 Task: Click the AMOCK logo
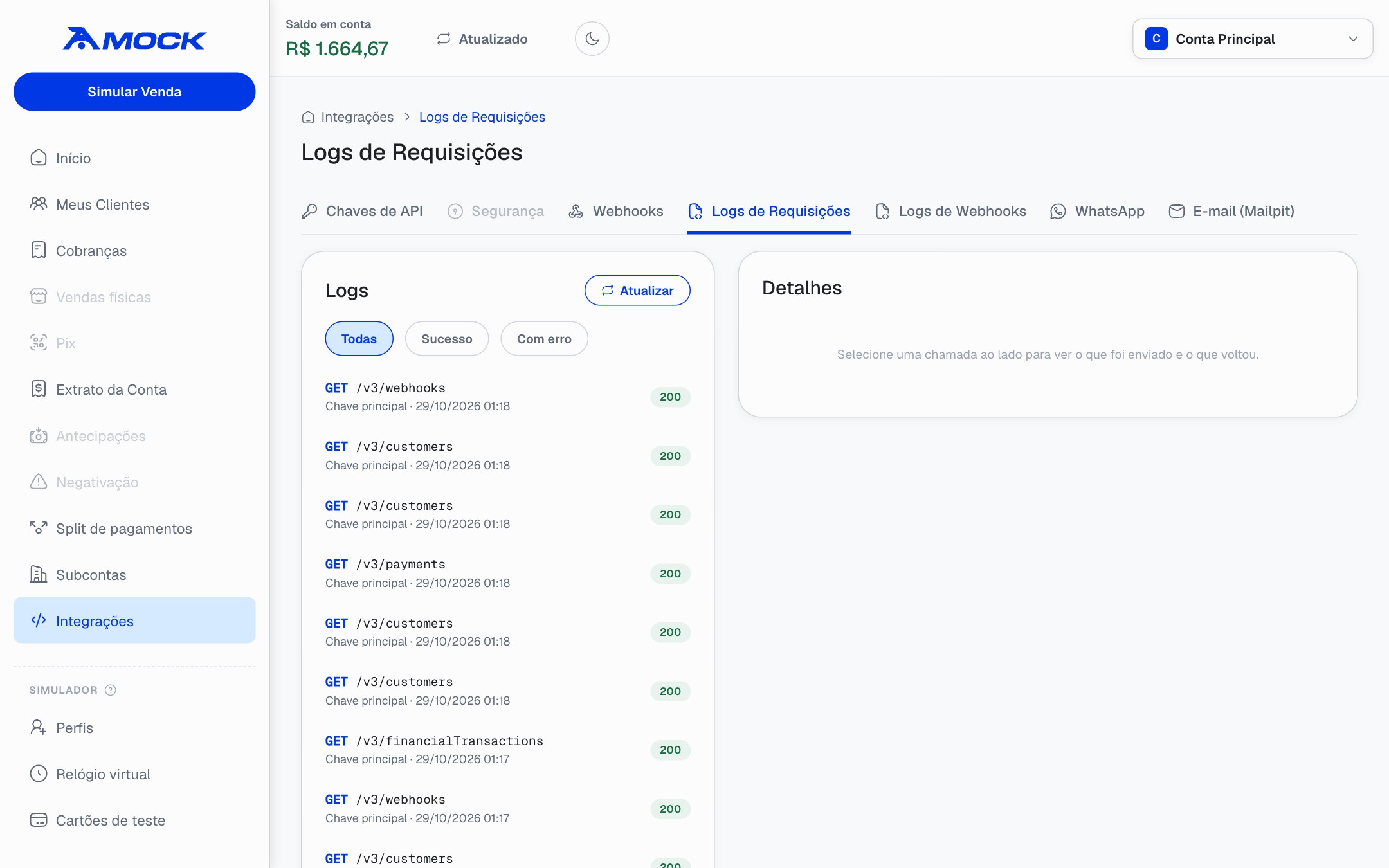click(x=134, y=39)
